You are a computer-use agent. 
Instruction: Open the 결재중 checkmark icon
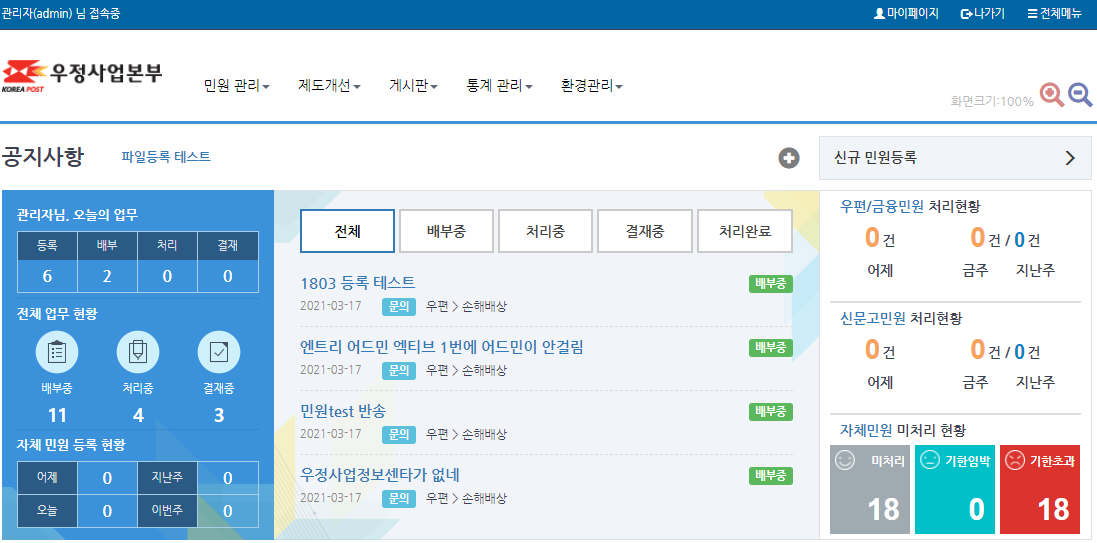(218, 352)
